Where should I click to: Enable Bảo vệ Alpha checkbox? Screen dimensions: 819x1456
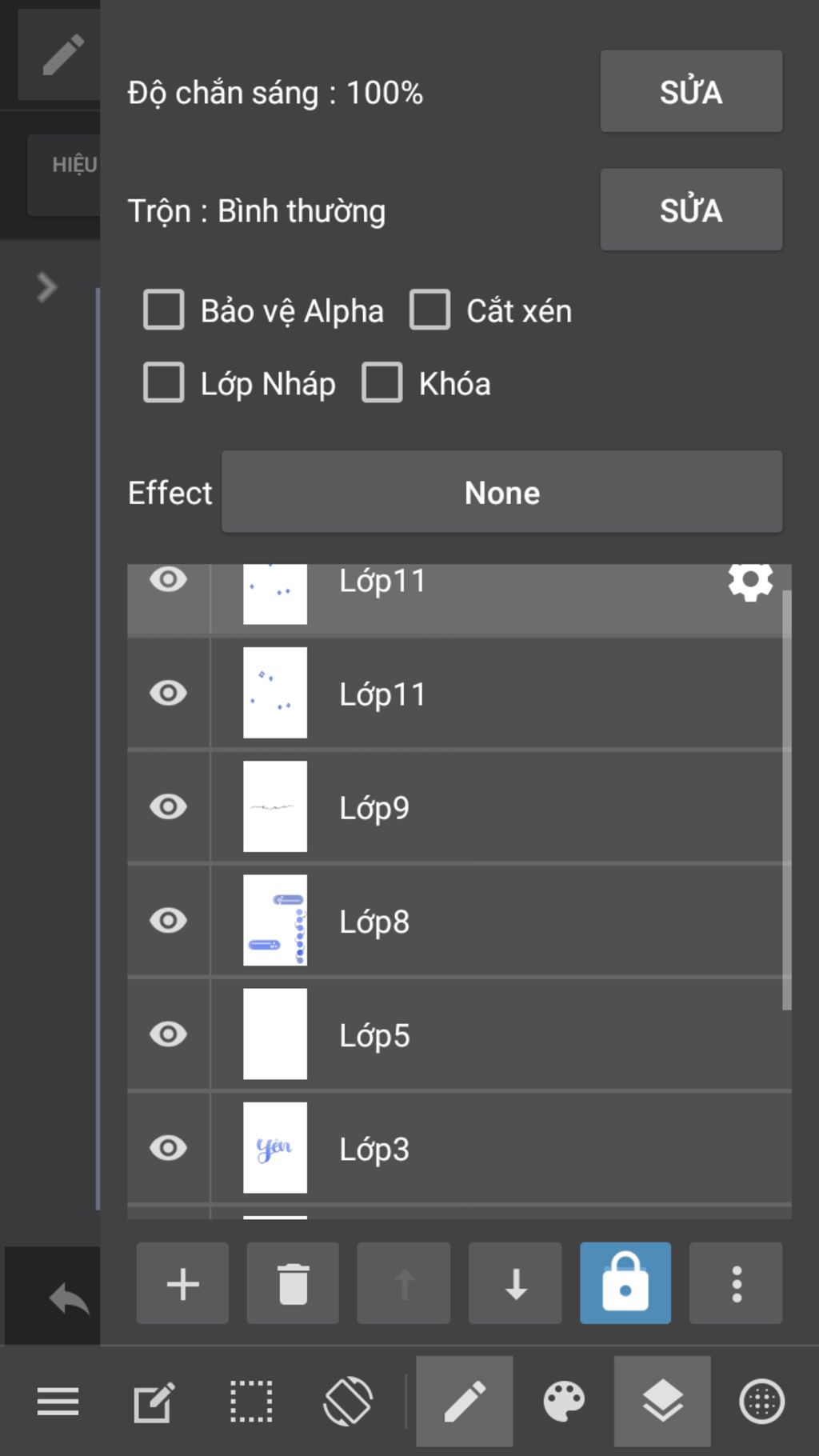coord(164,310)
